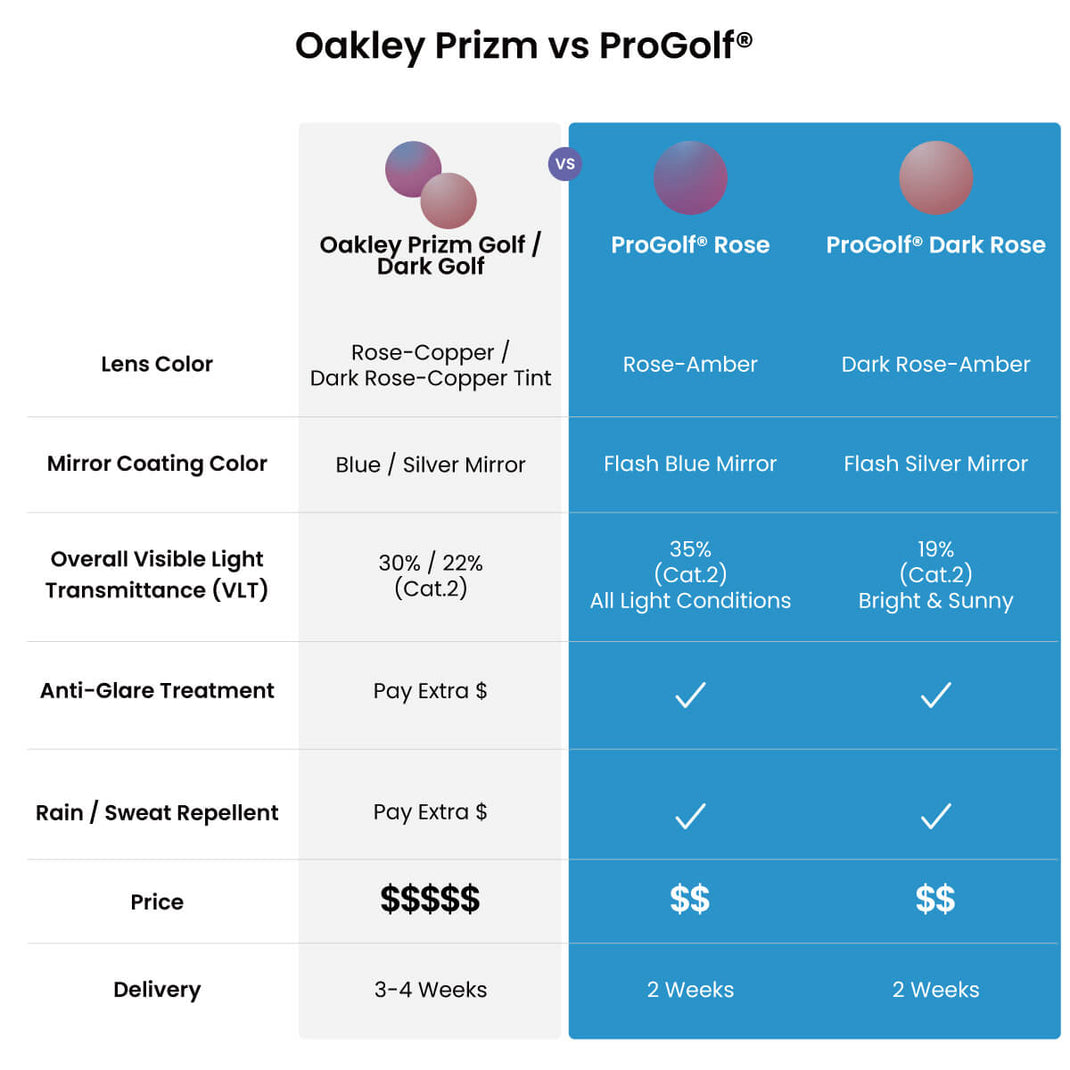This screenshot has height=1070, width=1070.
Task: Click the Oakley Prizm vs ProGolf title
Action: coord(523,46)
